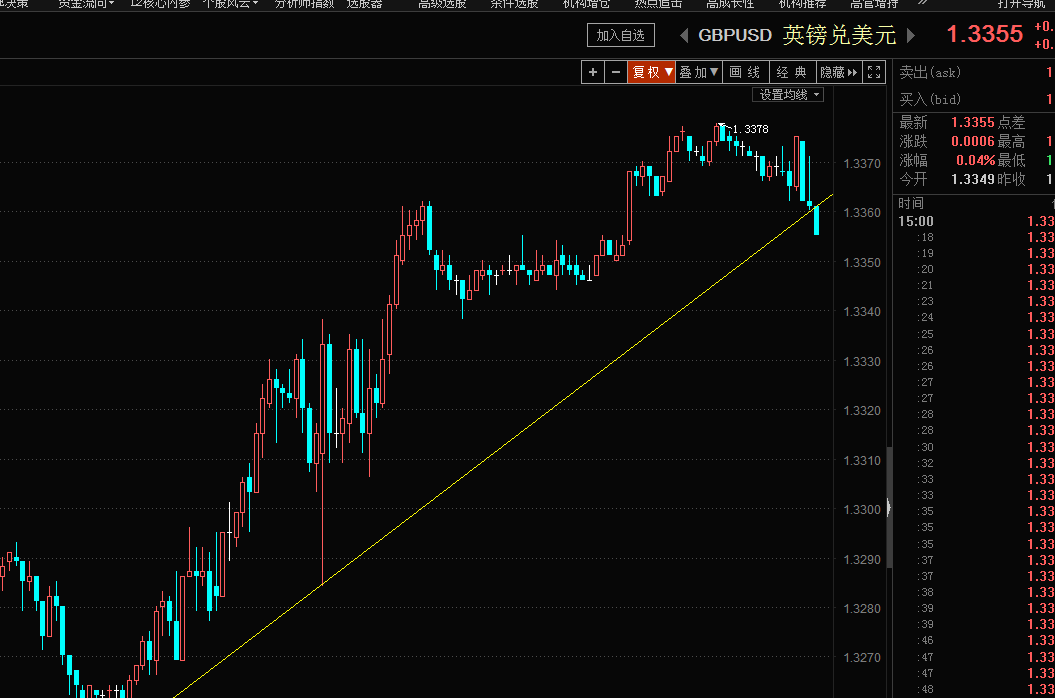The image size is (1055, 698).
Task: Click the 时间 column header
Action: (910, 203)
